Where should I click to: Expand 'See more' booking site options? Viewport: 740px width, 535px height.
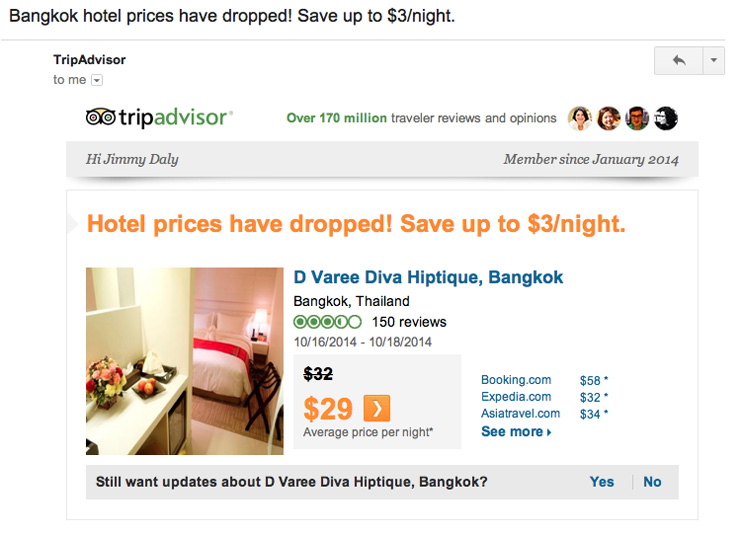click(x=516, y=432)
